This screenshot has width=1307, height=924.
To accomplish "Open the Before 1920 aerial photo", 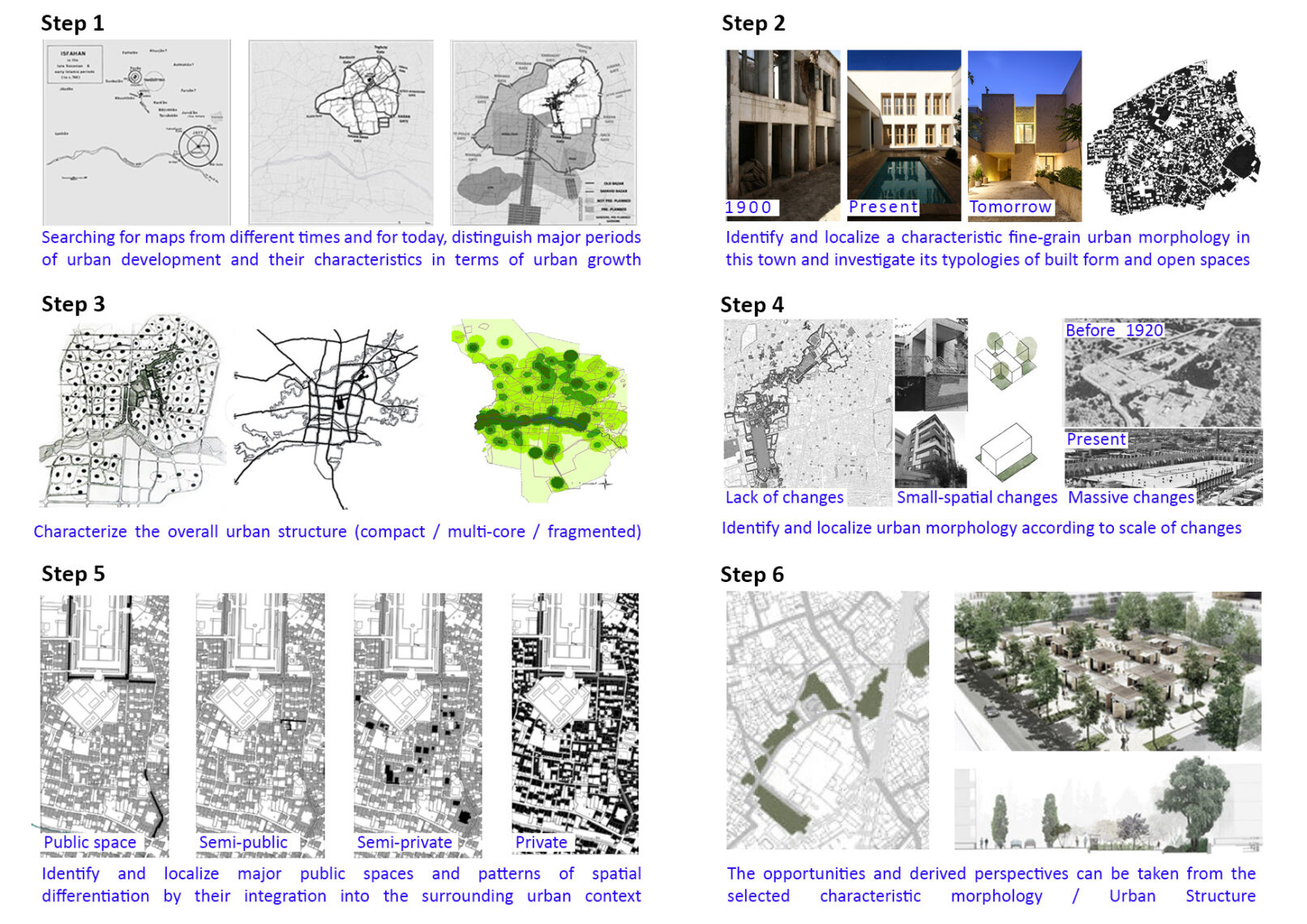I will tap(1162, 373).
